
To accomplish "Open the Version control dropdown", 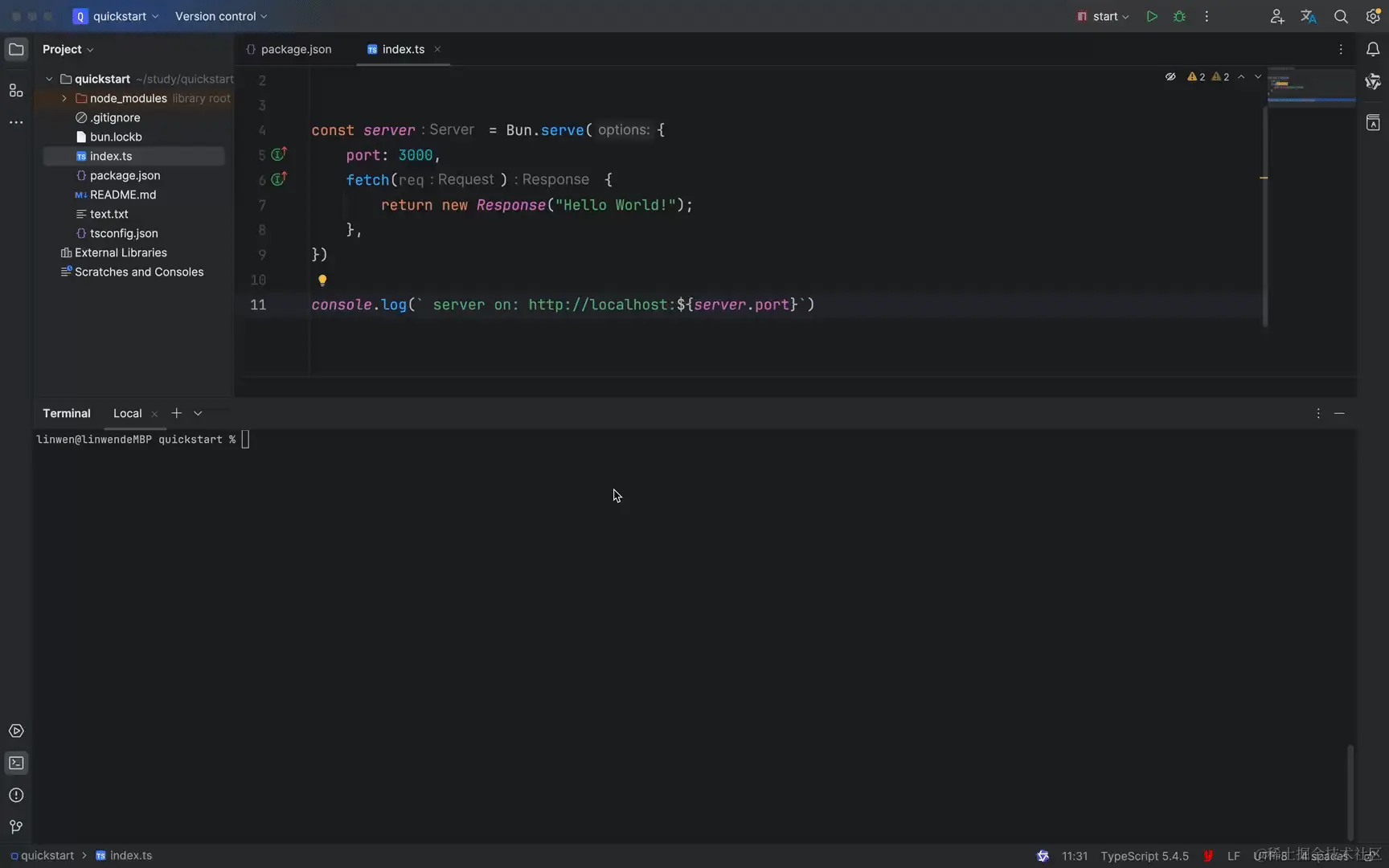I will pyautogui.click(x=221, y=16).
